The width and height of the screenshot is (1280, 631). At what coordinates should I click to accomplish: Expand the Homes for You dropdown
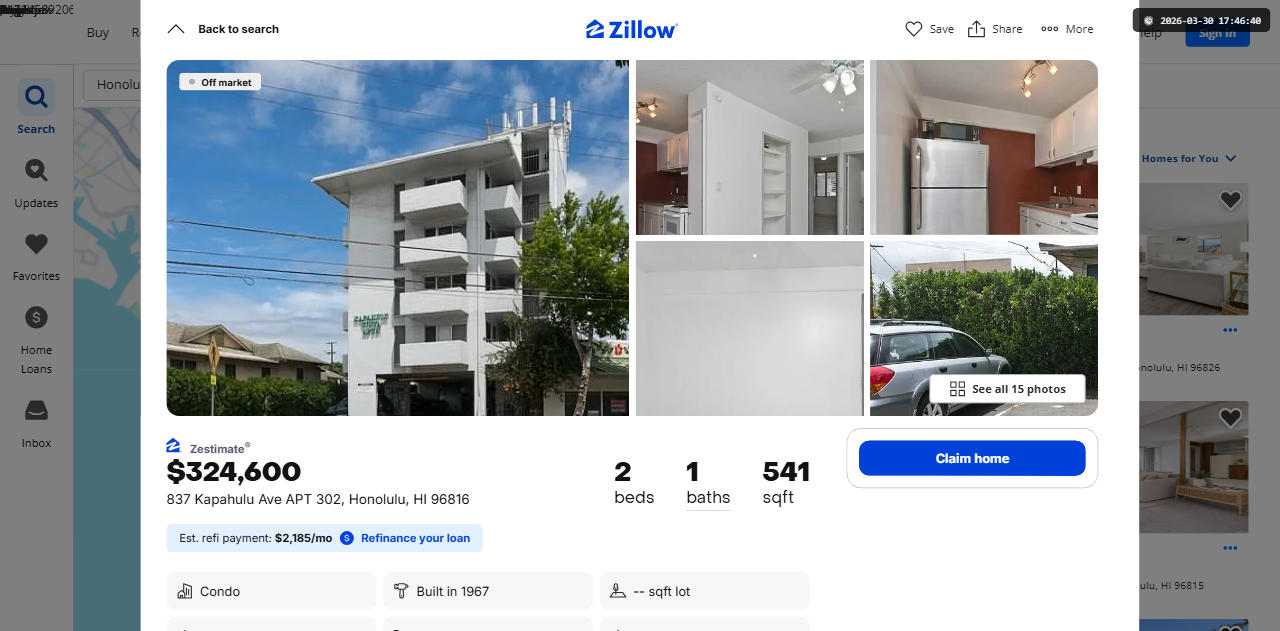click(1230, 158)
